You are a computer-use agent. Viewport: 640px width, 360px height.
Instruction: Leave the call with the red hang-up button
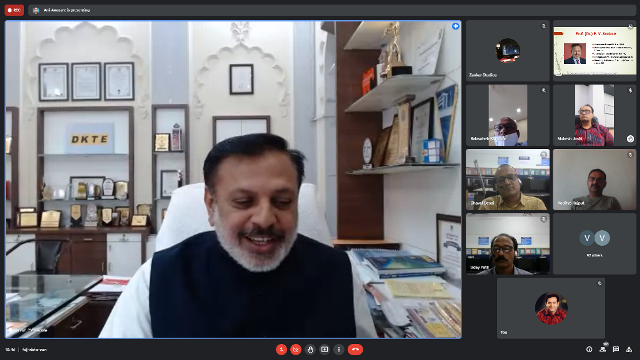point(355,349)
